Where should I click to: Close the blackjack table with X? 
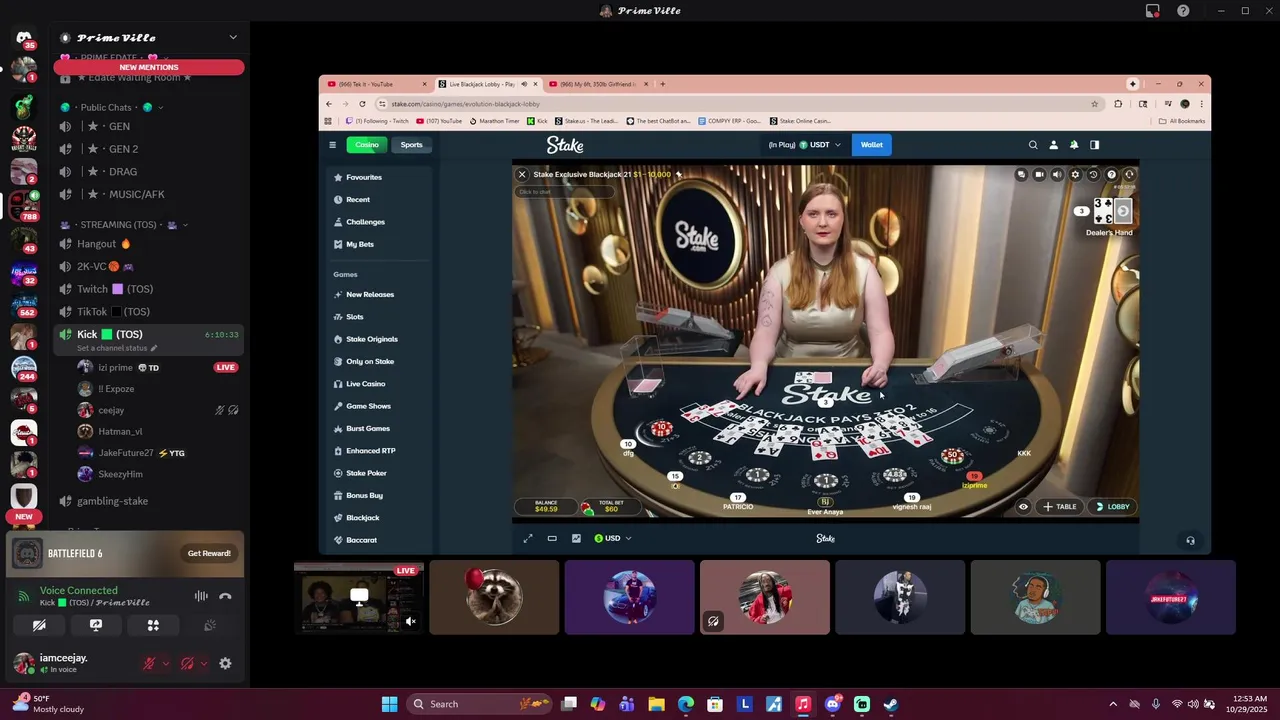point(521,174)
